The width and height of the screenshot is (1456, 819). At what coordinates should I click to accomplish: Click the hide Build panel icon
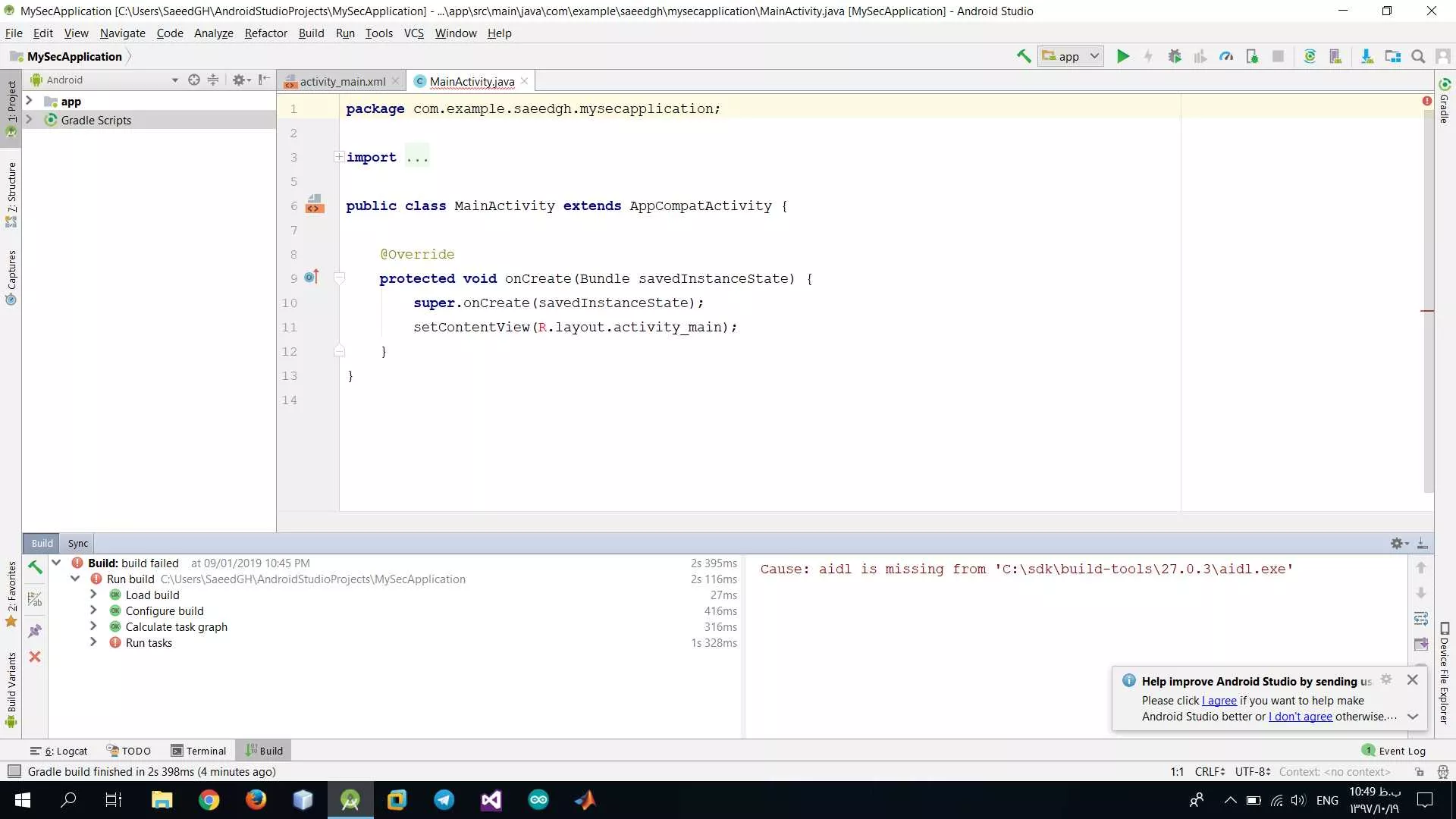[1423, 543]
